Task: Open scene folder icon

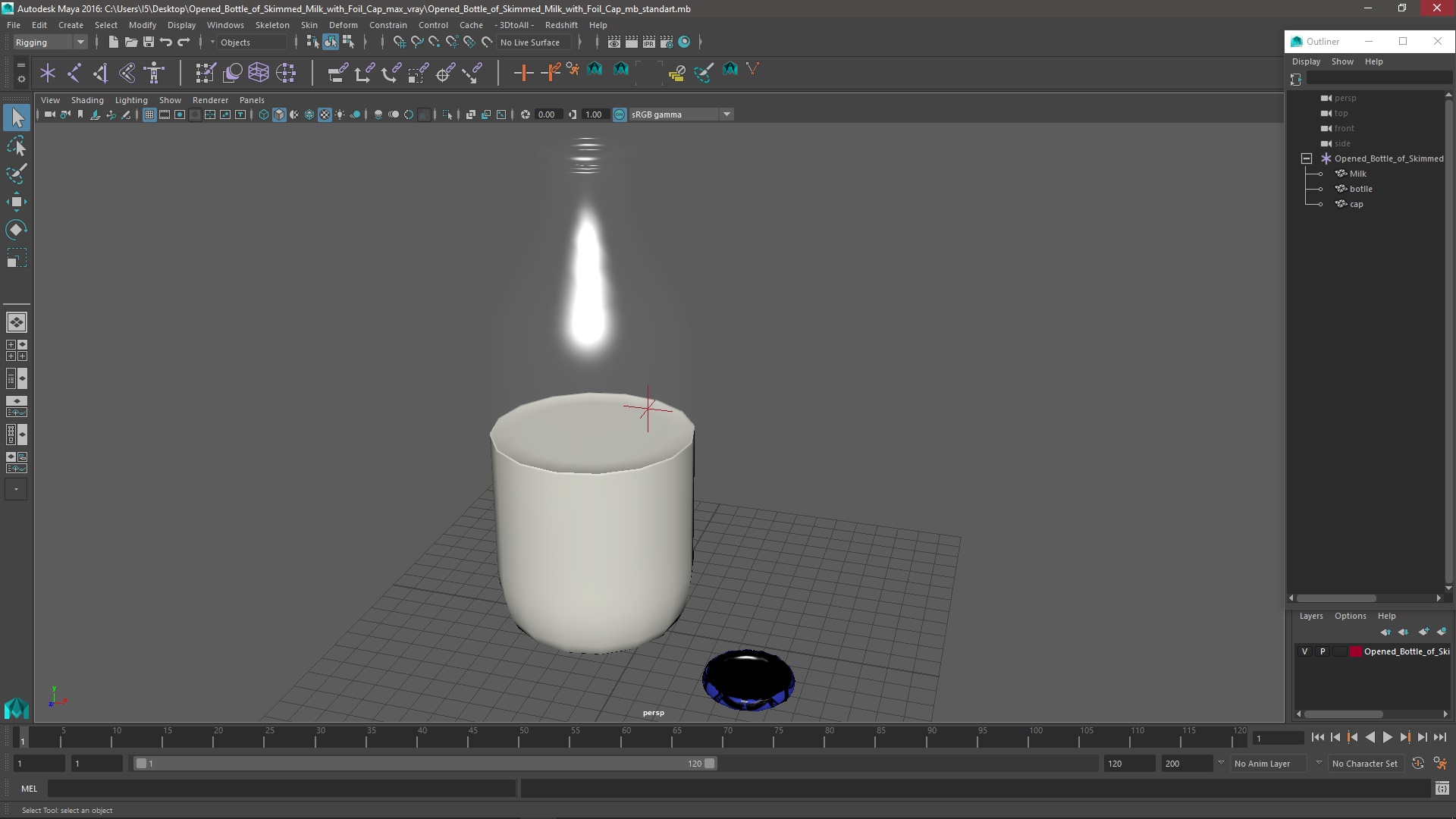Action: tap(130, 42)
